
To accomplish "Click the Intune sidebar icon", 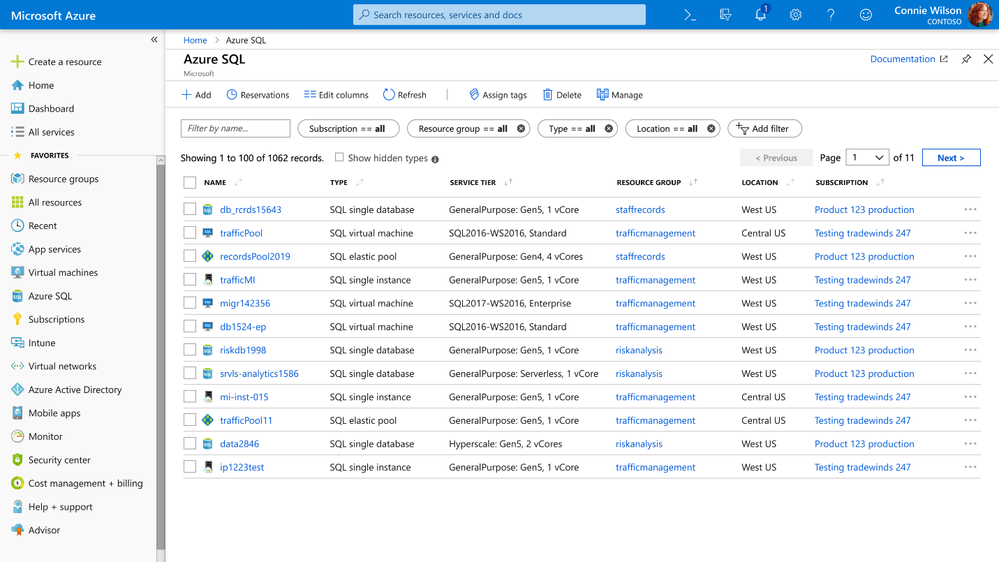I will (17, 343).
